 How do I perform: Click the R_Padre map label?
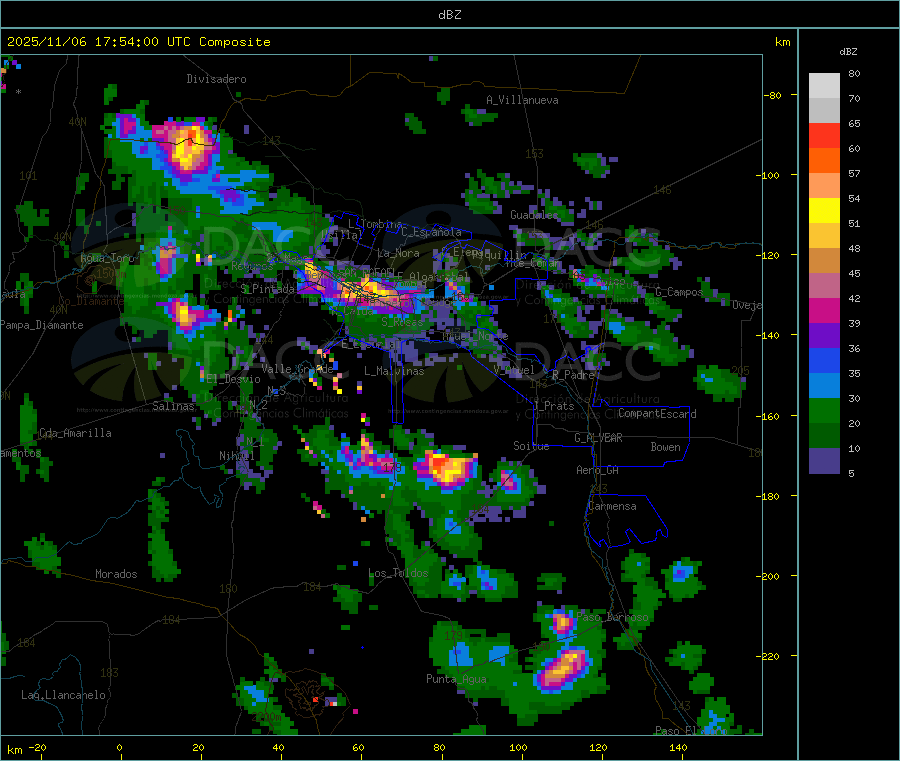click(573, 375)
